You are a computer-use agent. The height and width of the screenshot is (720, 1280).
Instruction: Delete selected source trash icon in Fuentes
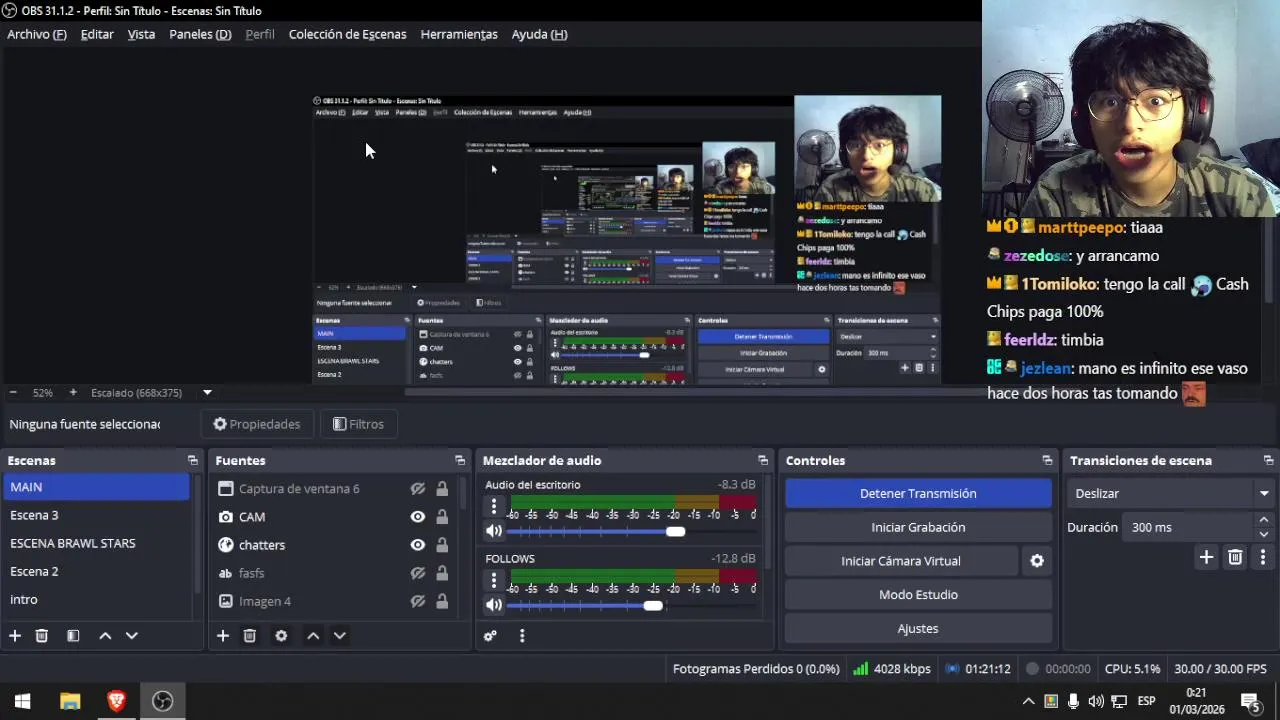250,636
